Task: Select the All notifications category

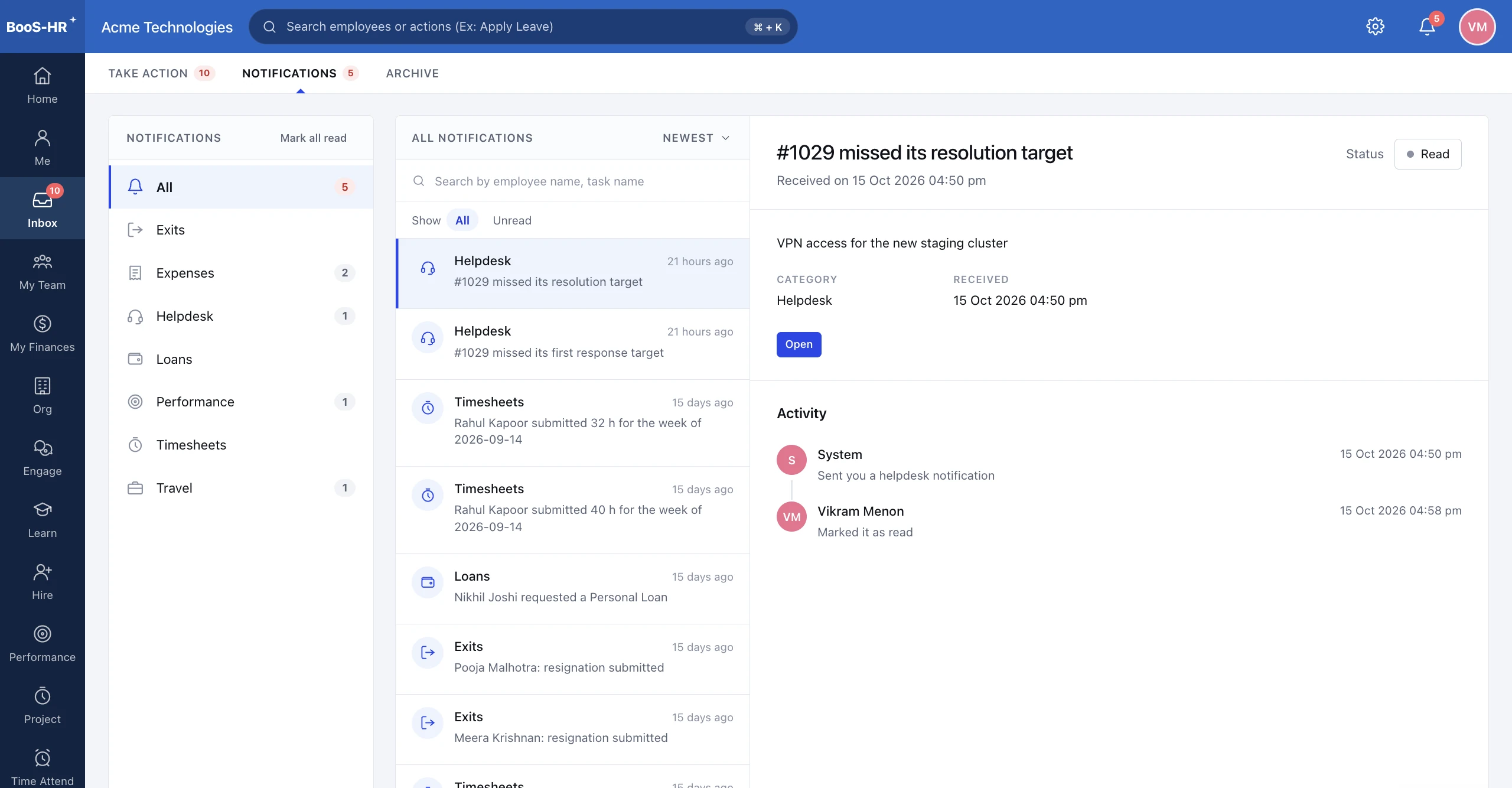Action: [x=241, y=187]
